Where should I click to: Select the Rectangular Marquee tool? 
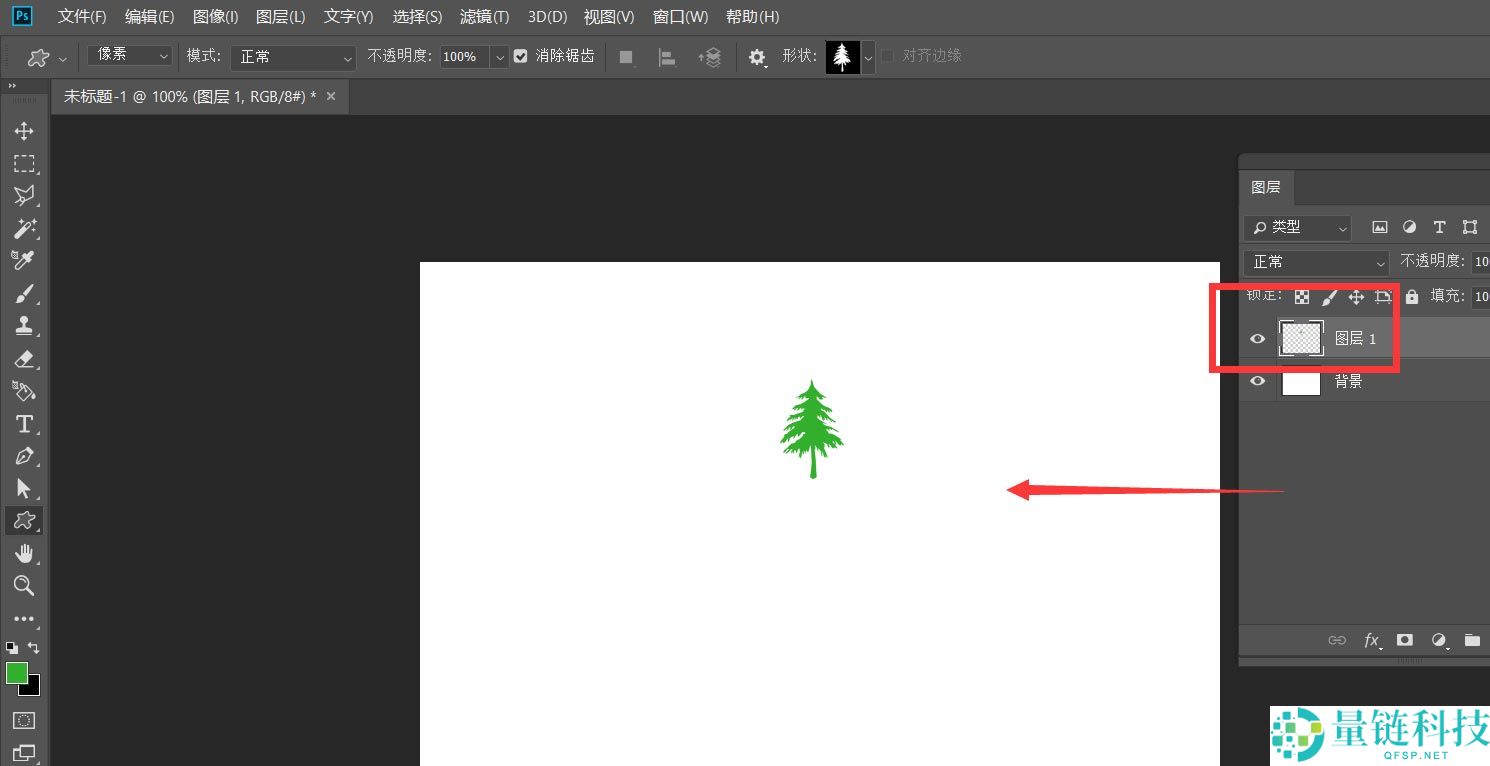point(24,164)
